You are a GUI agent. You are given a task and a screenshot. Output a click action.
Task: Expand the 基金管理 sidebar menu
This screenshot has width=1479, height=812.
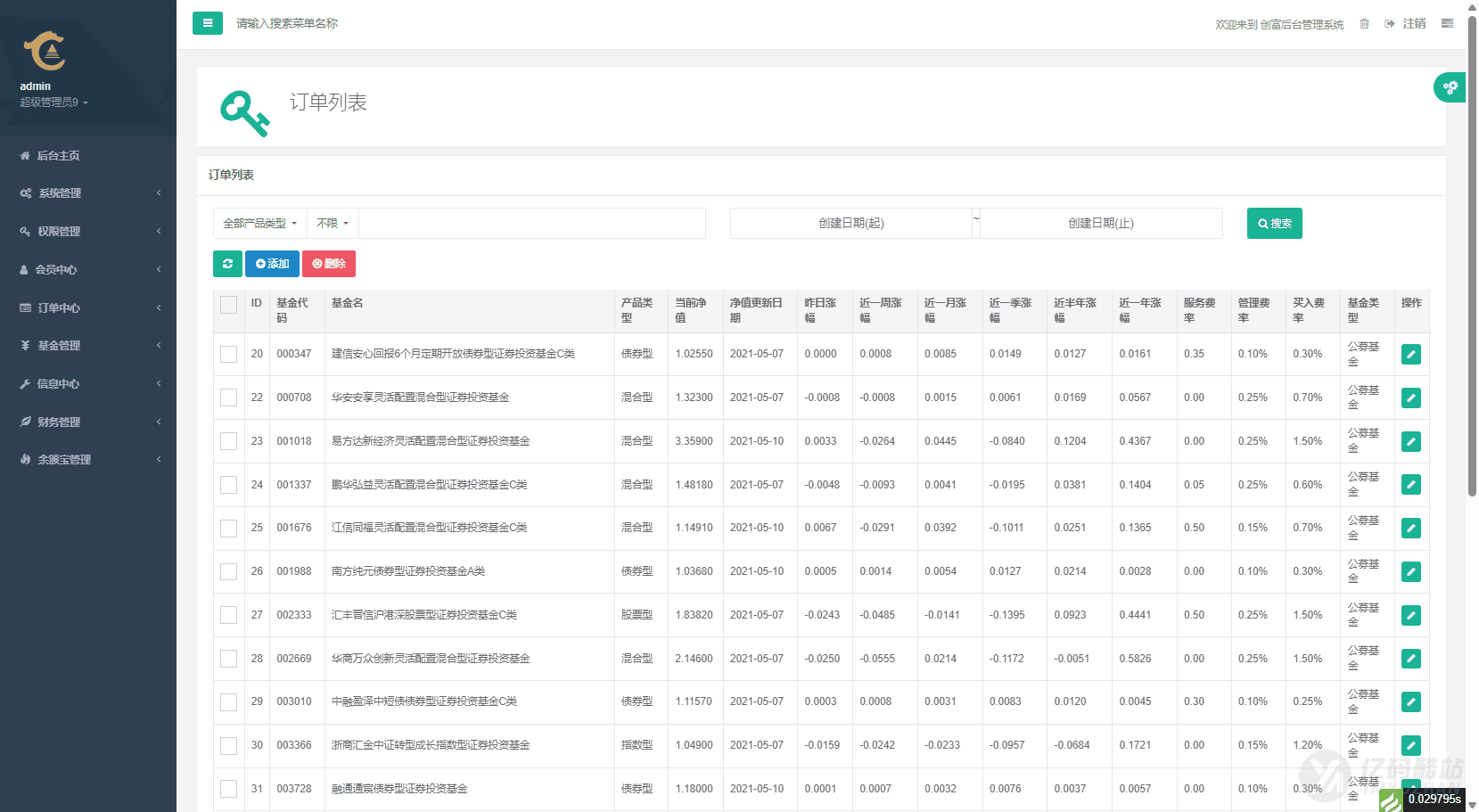coord(61,345)
